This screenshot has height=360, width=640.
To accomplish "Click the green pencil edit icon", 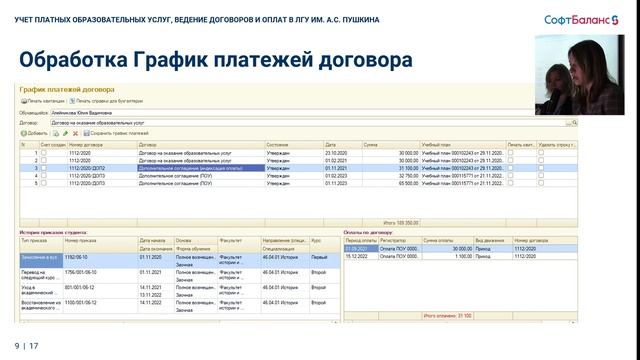I will 65,133.
